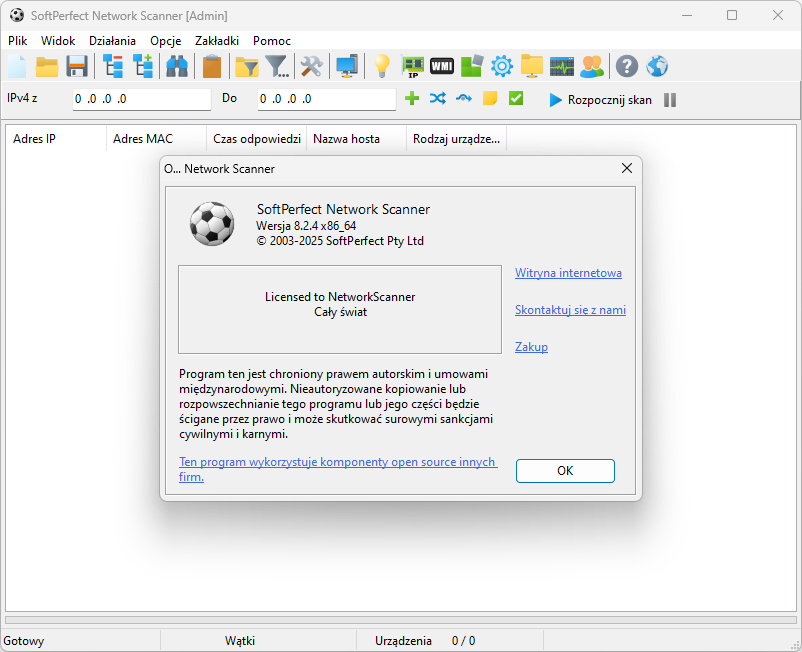Click the Wątki status bar entry
802x652 pixels.
point(239,641)
